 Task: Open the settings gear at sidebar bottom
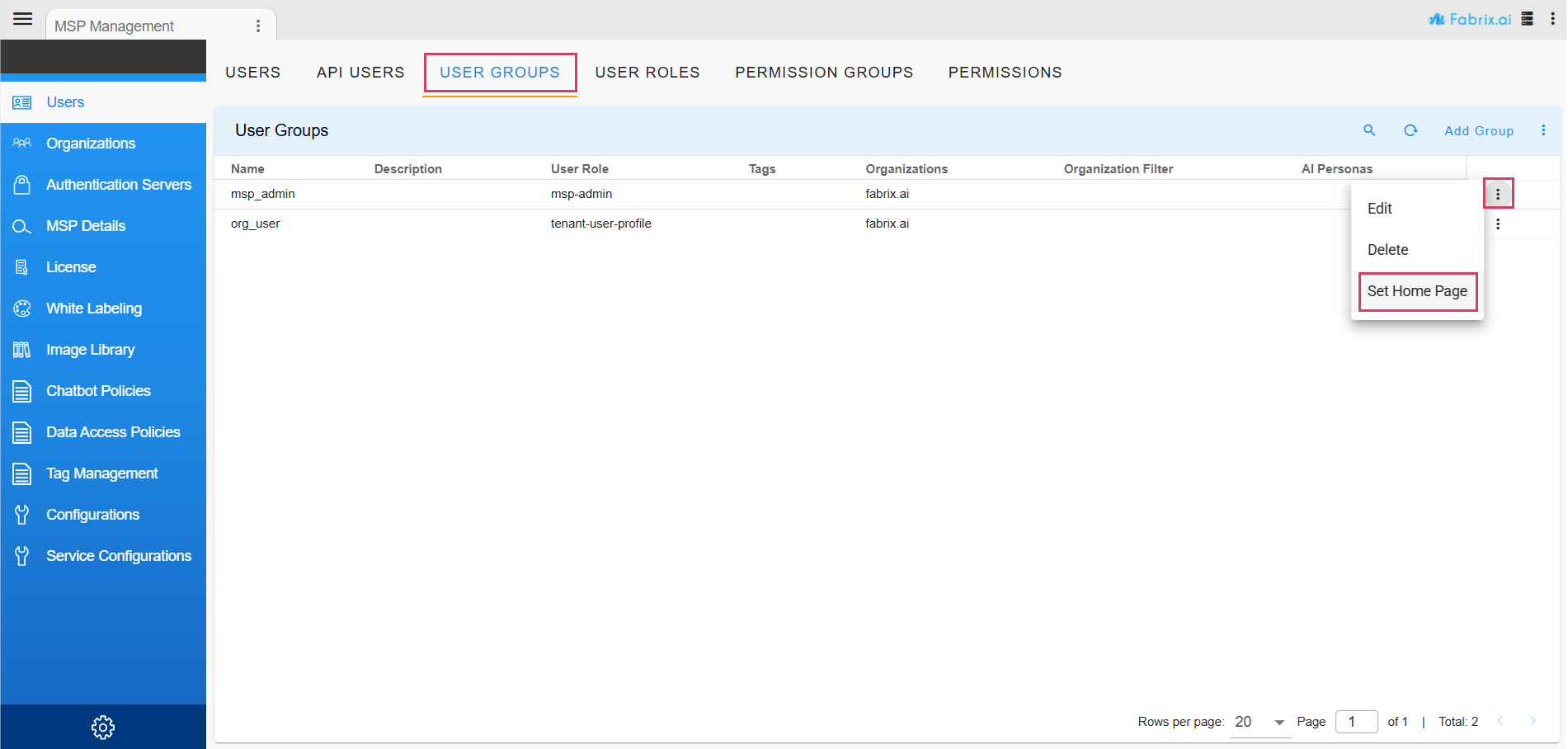(x=102, y=727)
